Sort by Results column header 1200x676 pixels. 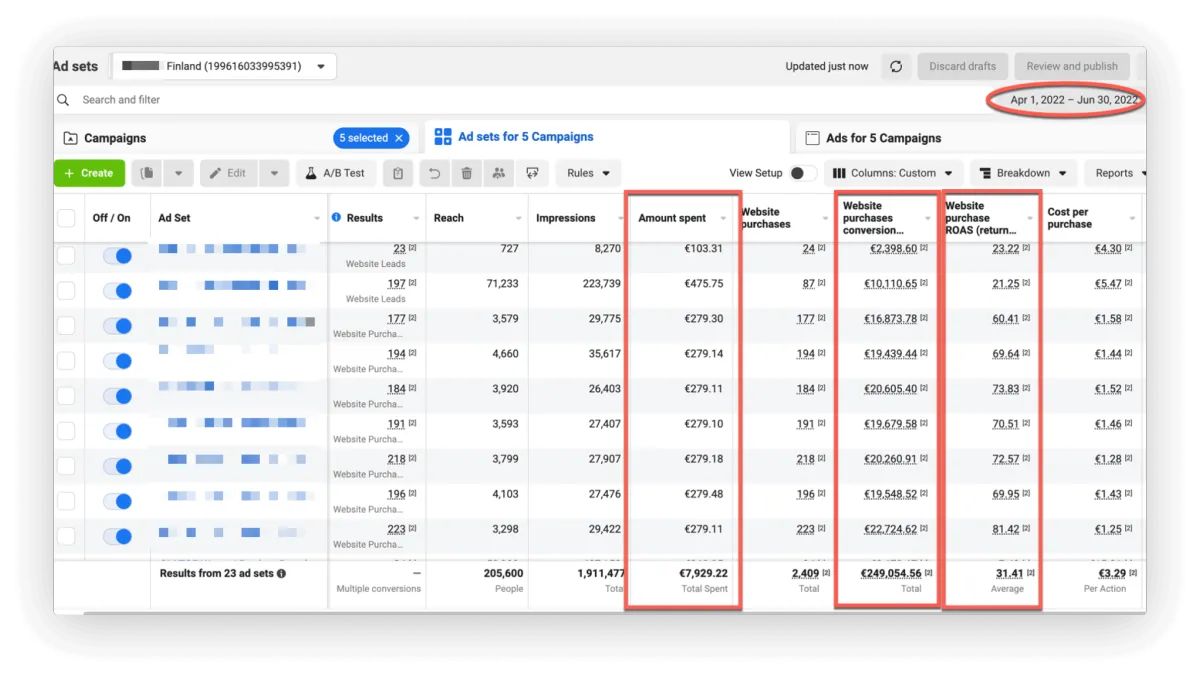[x=364, y=218]
